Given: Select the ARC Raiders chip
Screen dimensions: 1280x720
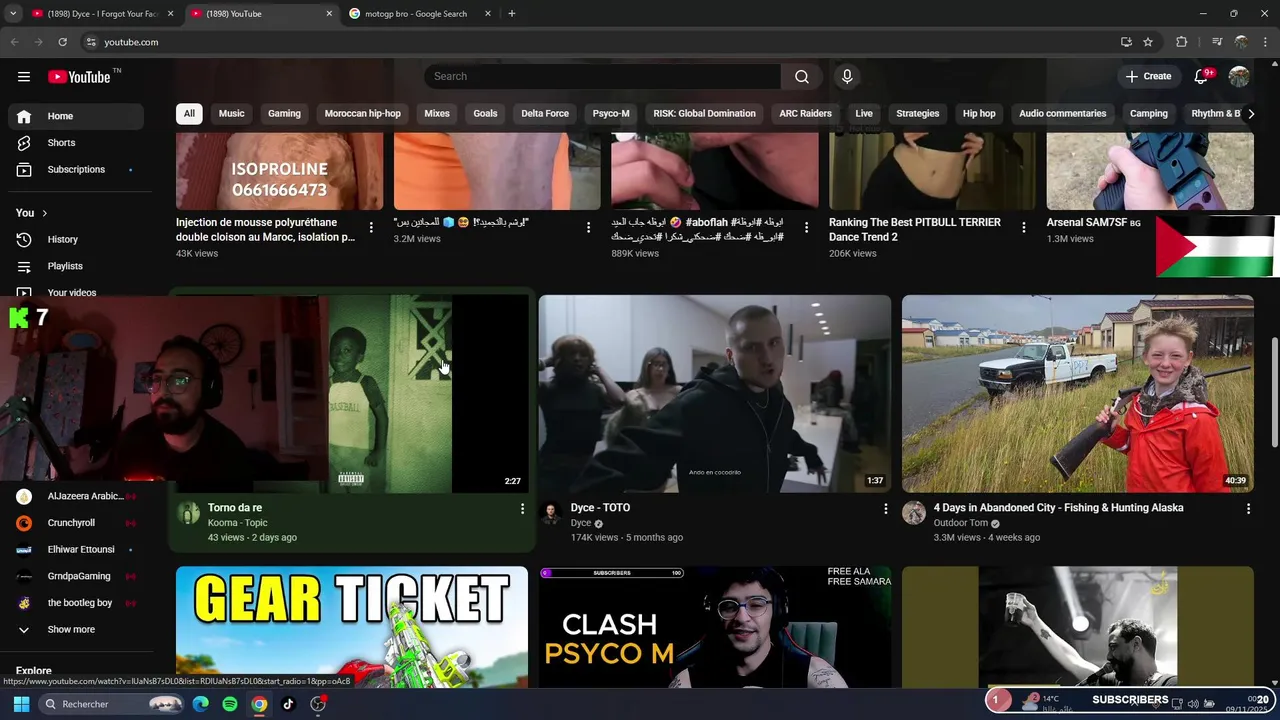Looking at the screenshot, I should click(805, 114).
